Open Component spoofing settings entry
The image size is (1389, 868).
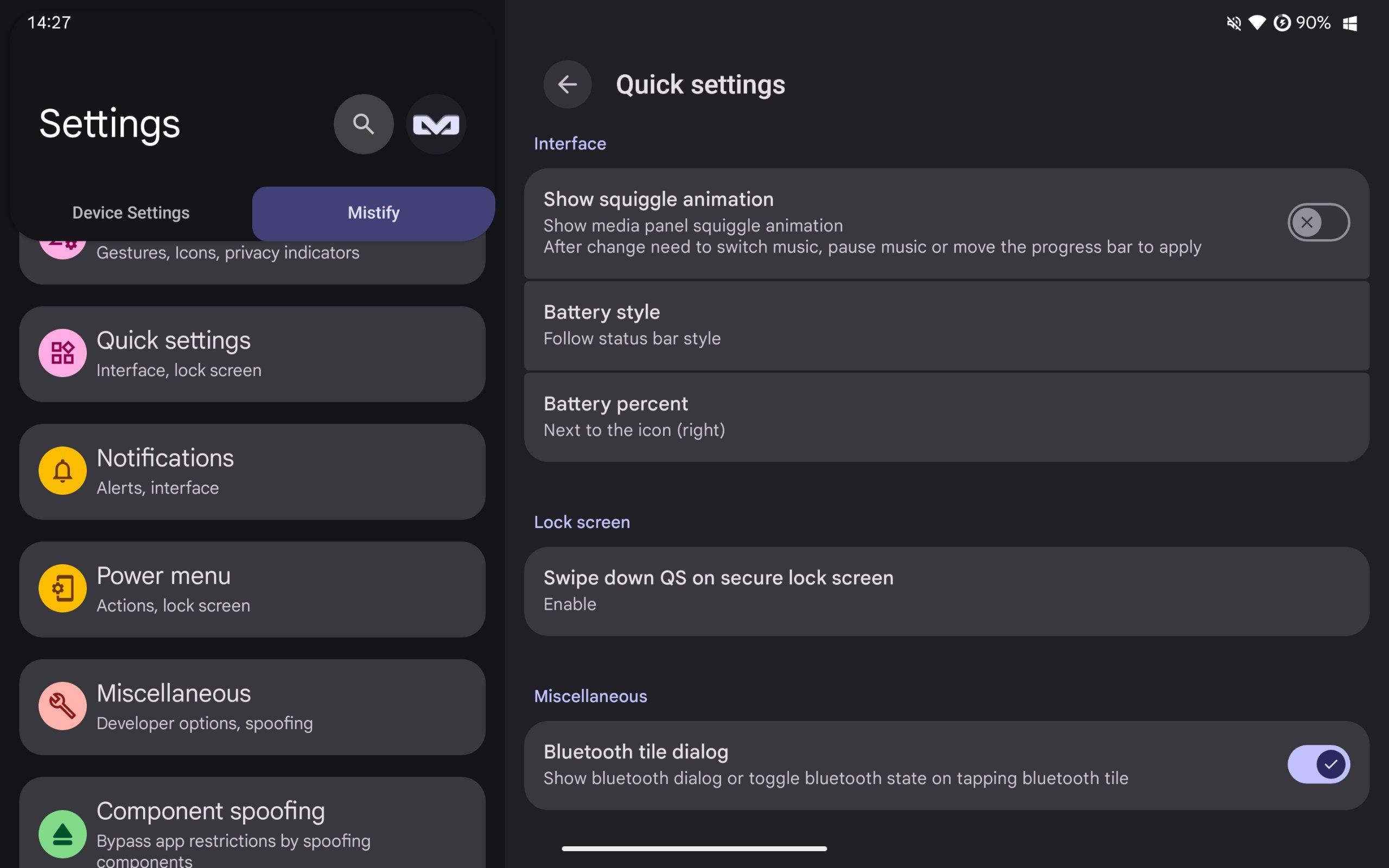click(252, 822)
